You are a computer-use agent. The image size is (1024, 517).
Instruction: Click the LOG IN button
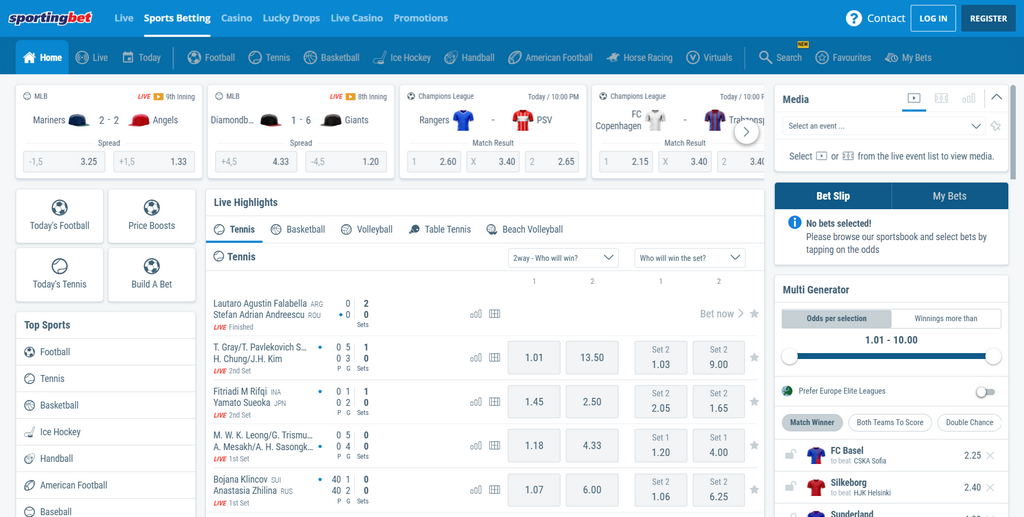tap(932, 18)
